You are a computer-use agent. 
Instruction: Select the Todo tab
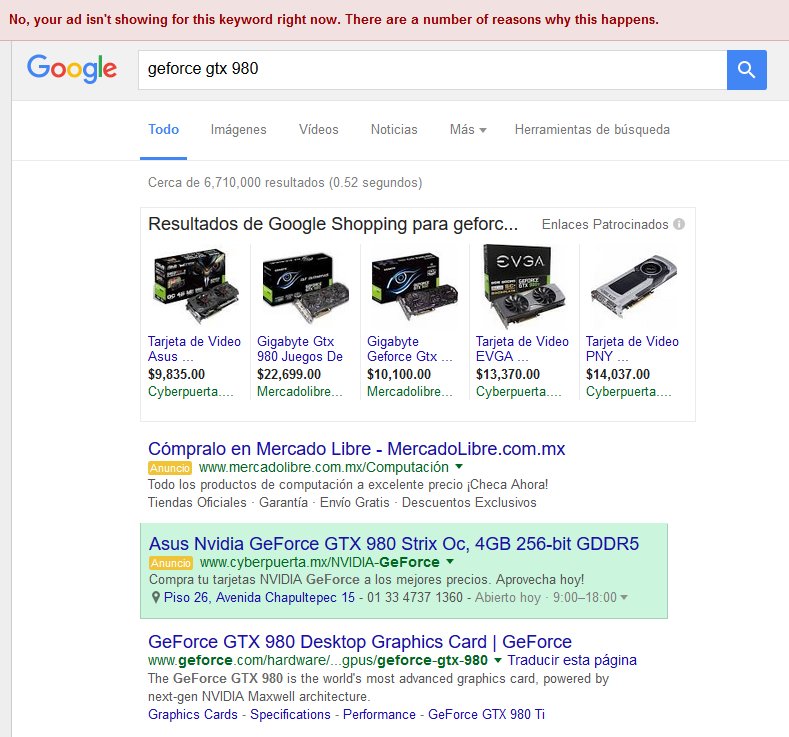[x=164, y=129]
